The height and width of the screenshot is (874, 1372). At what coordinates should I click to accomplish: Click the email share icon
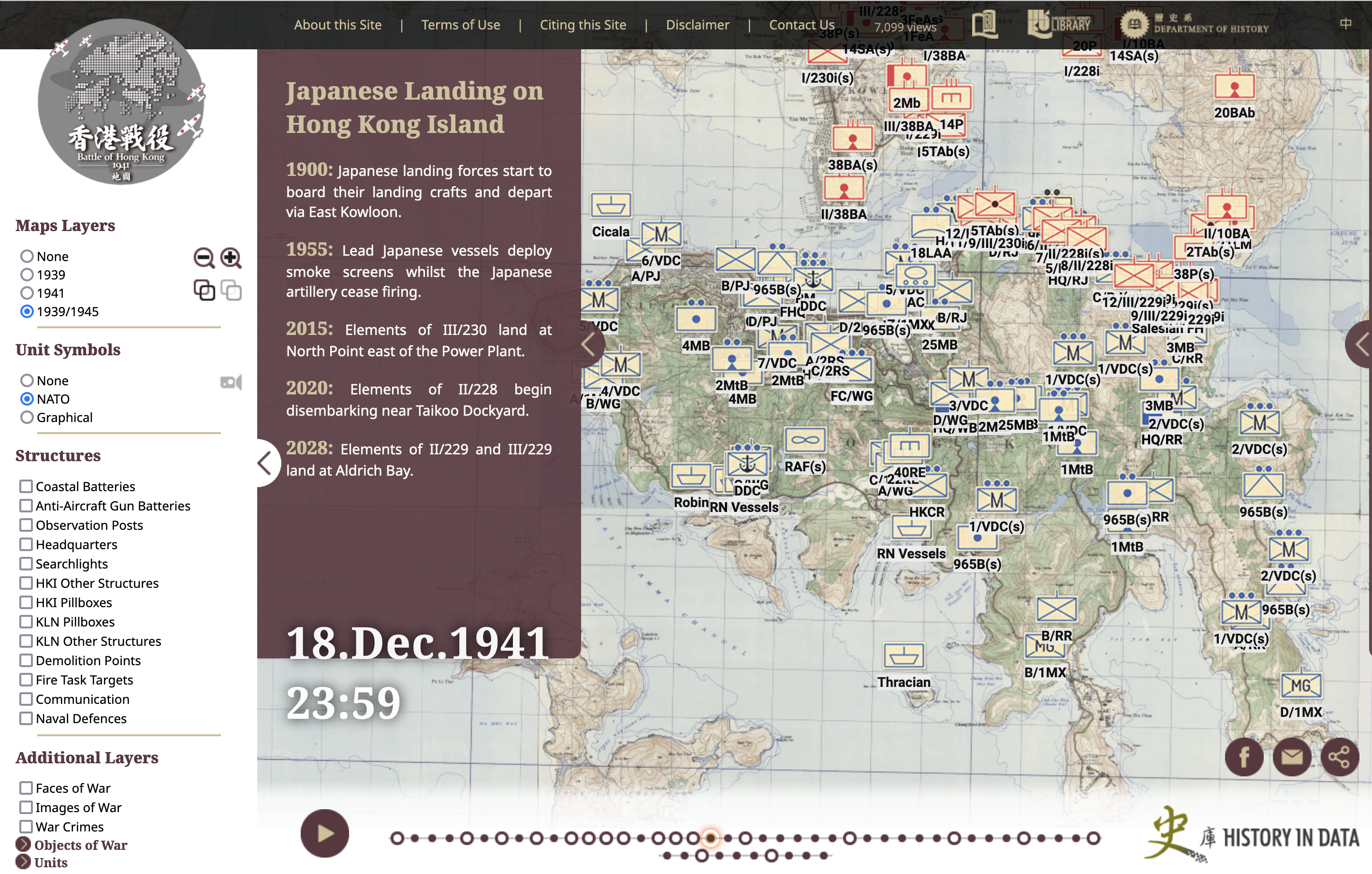pos(1292,757)
